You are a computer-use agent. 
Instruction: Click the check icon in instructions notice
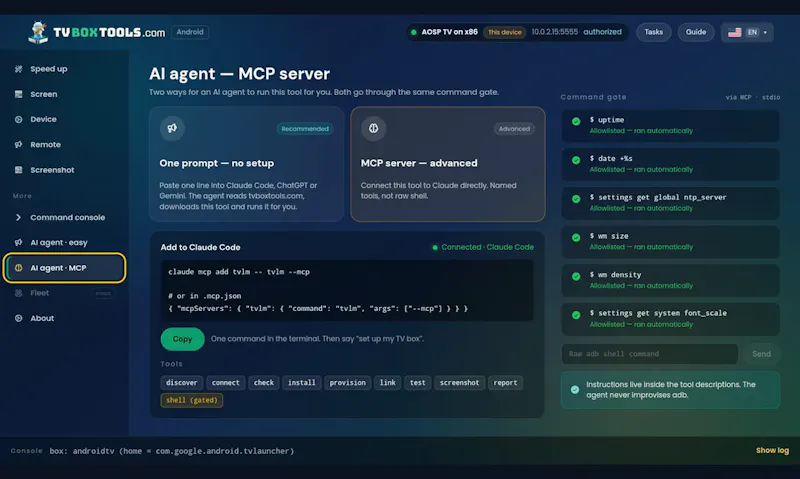tap(575, 390)
